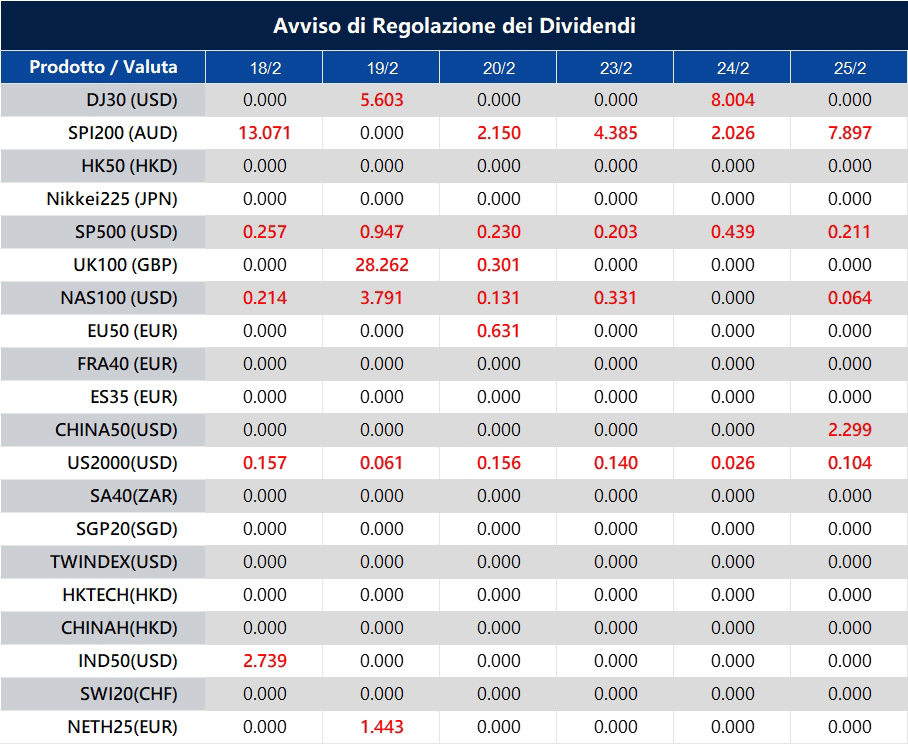
Task: Select the SPI200 value 13.071 under 18/2
Action: [263, 133]
